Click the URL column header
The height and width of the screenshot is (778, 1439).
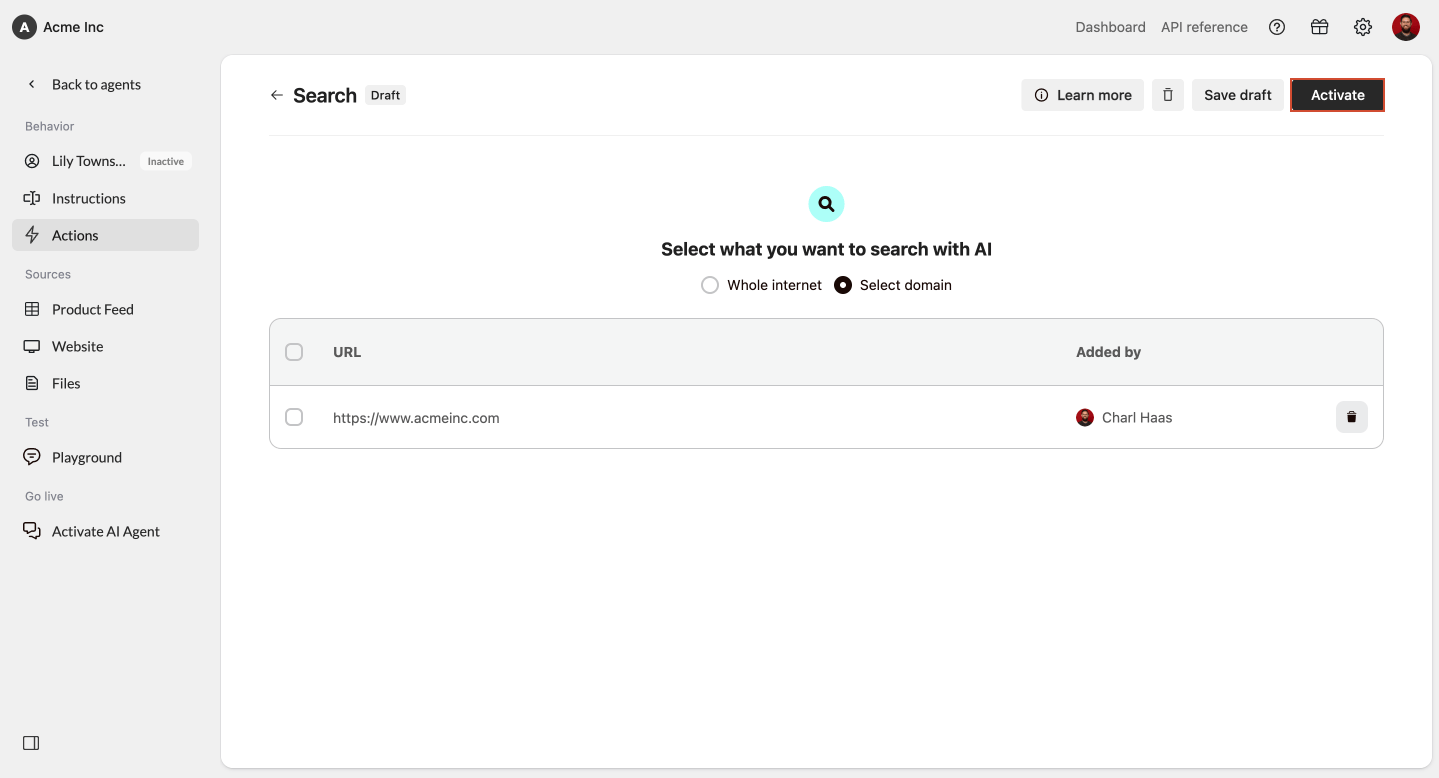coord(347,352)
